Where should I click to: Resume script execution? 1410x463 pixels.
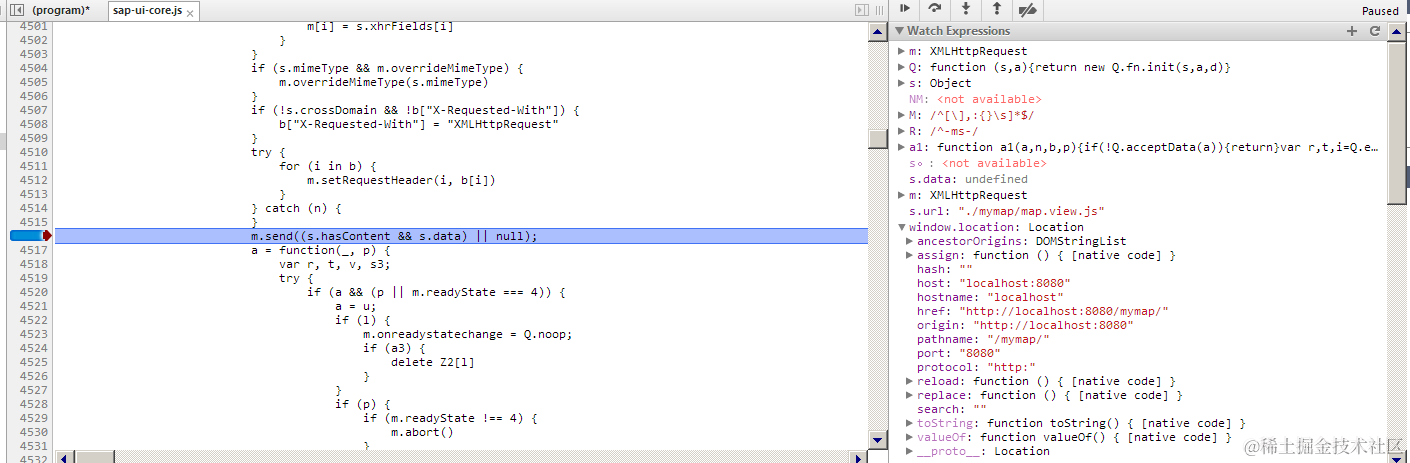[904, 9]
